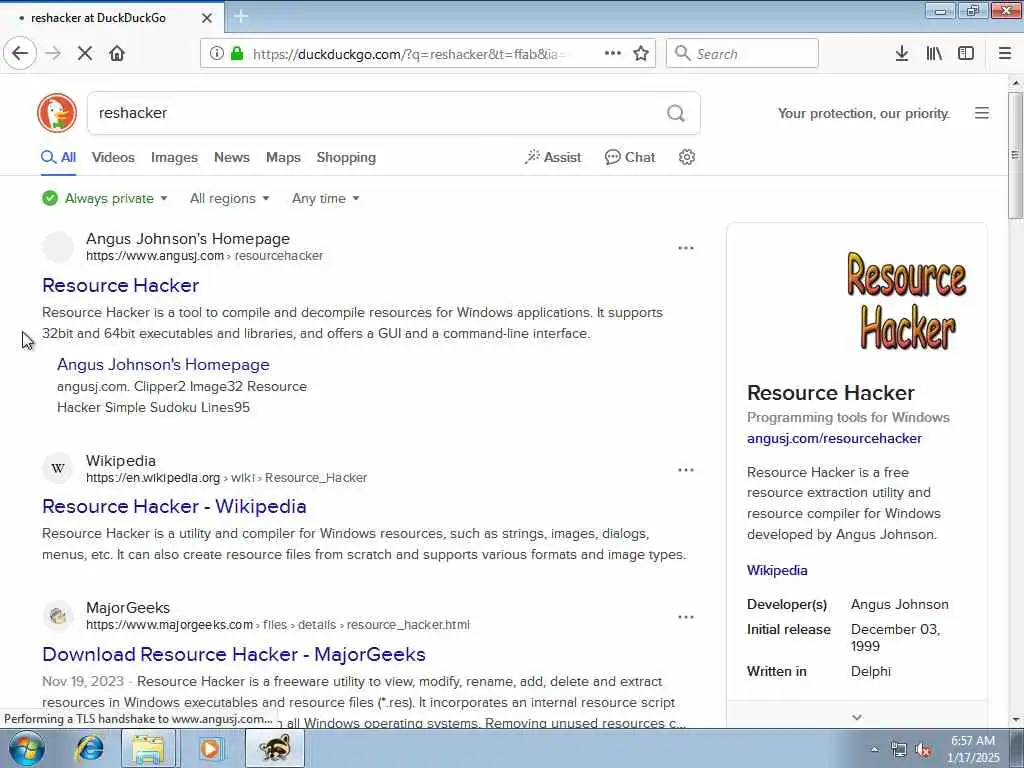Open Resource Hacker - Wikipedia link
The width and height of the screenshot is (1024, 768).
pos(174,506)
